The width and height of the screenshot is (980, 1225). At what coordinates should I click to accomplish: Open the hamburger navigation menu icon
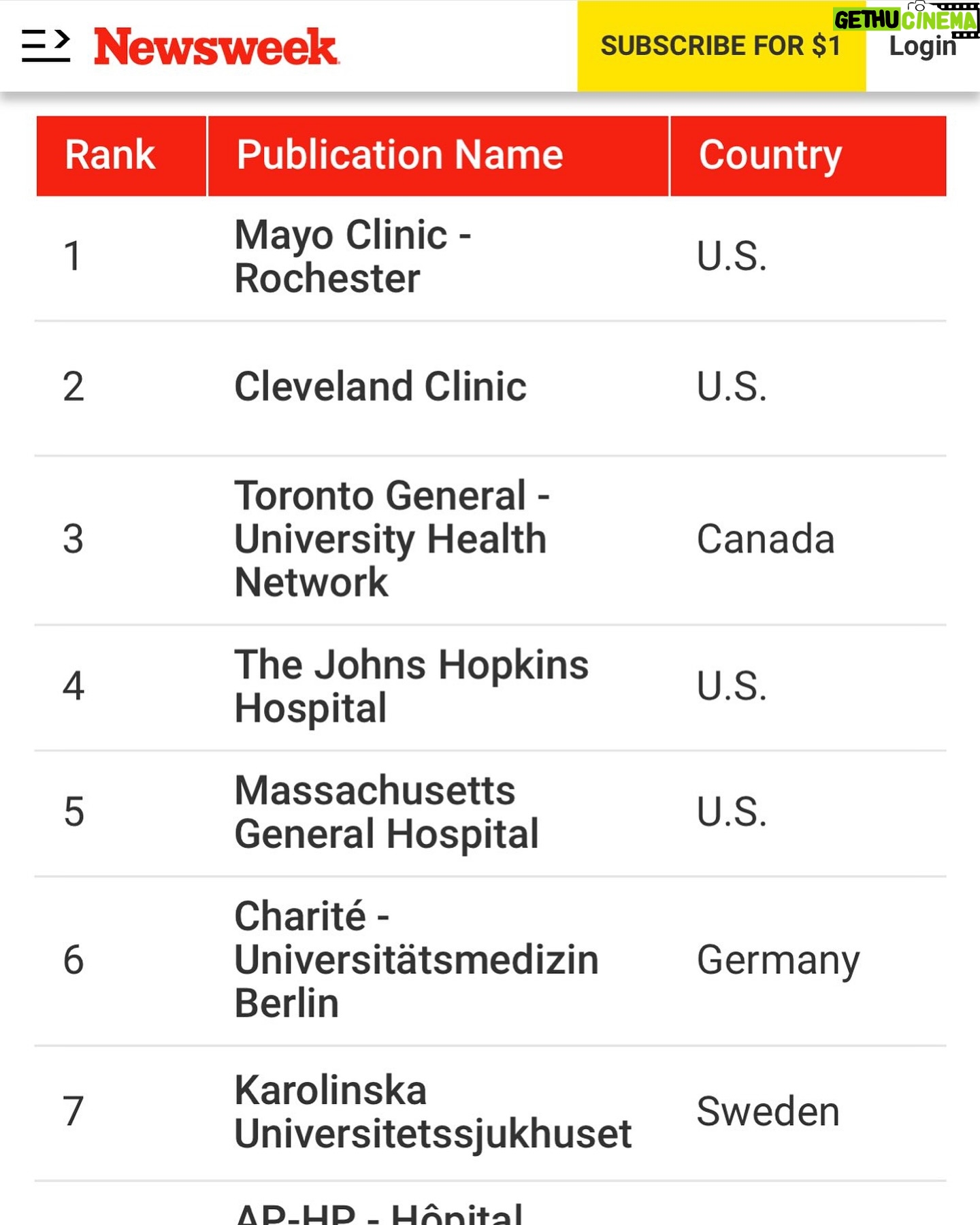pos(46,46)
